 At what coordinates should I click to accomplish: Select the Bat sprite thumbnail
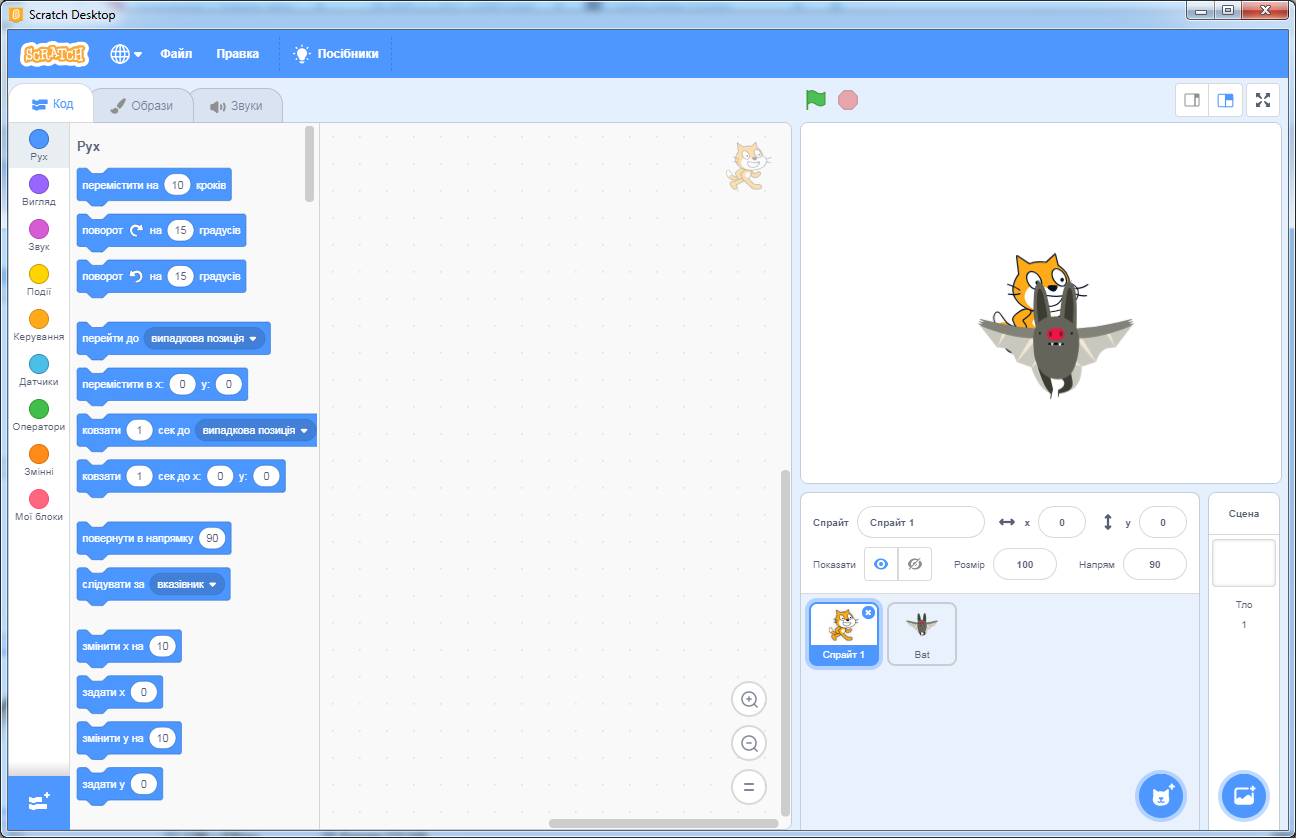tap(922, 634)
